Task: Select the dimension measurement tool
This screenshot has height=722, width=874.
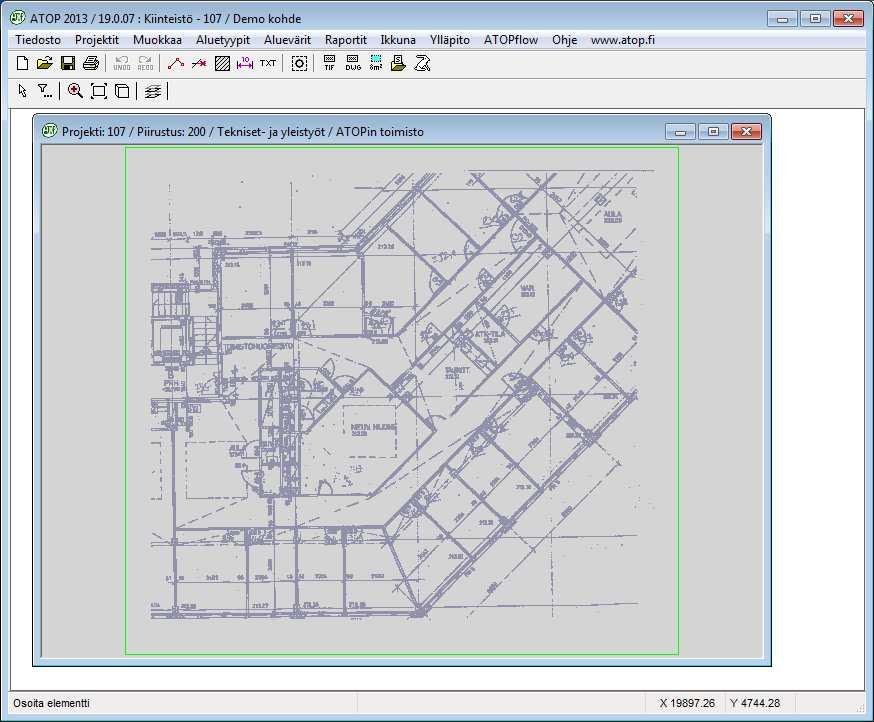Action: pos(245,64)
